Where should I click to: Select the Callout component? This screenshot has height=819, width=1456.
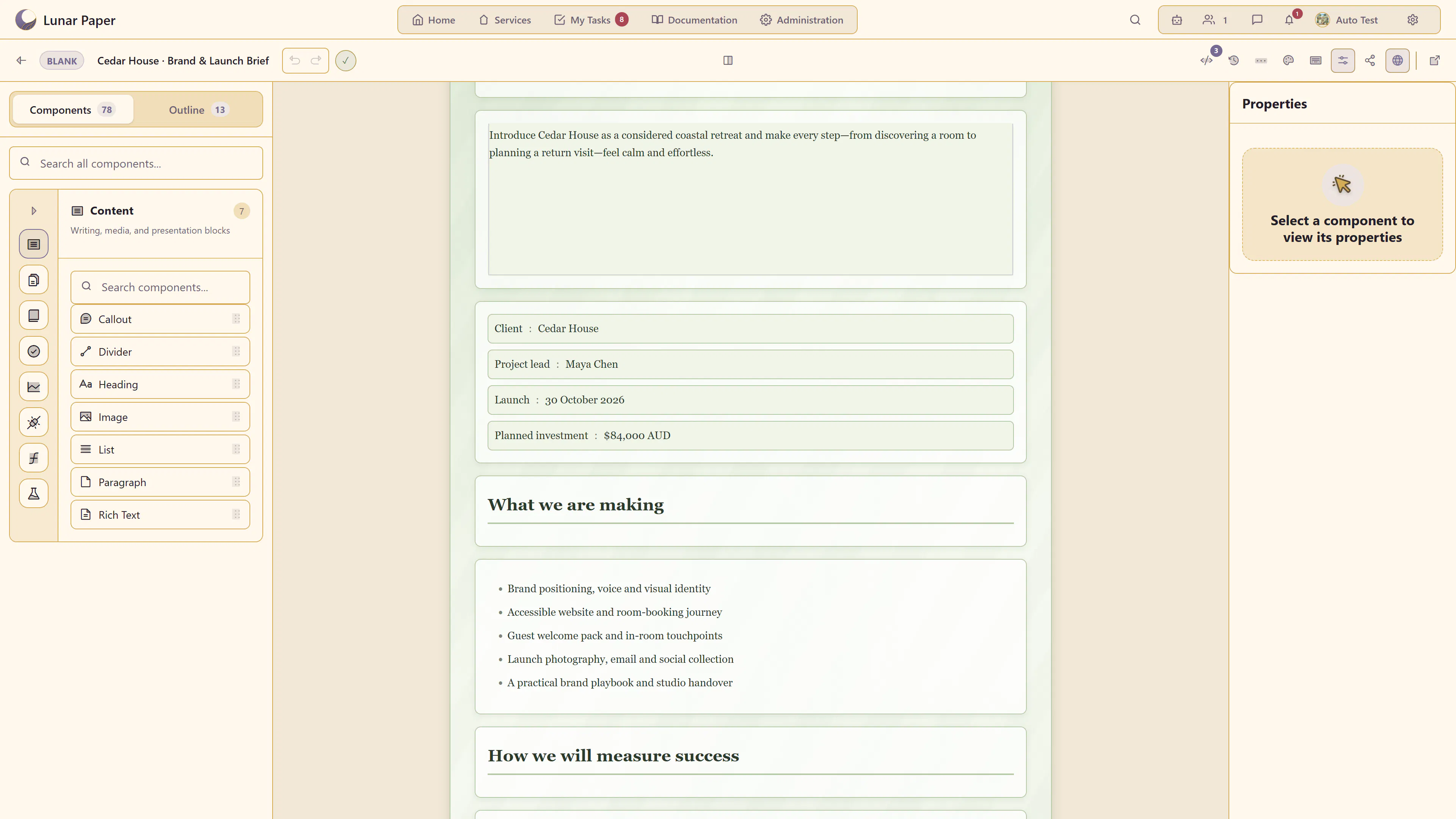160,319
